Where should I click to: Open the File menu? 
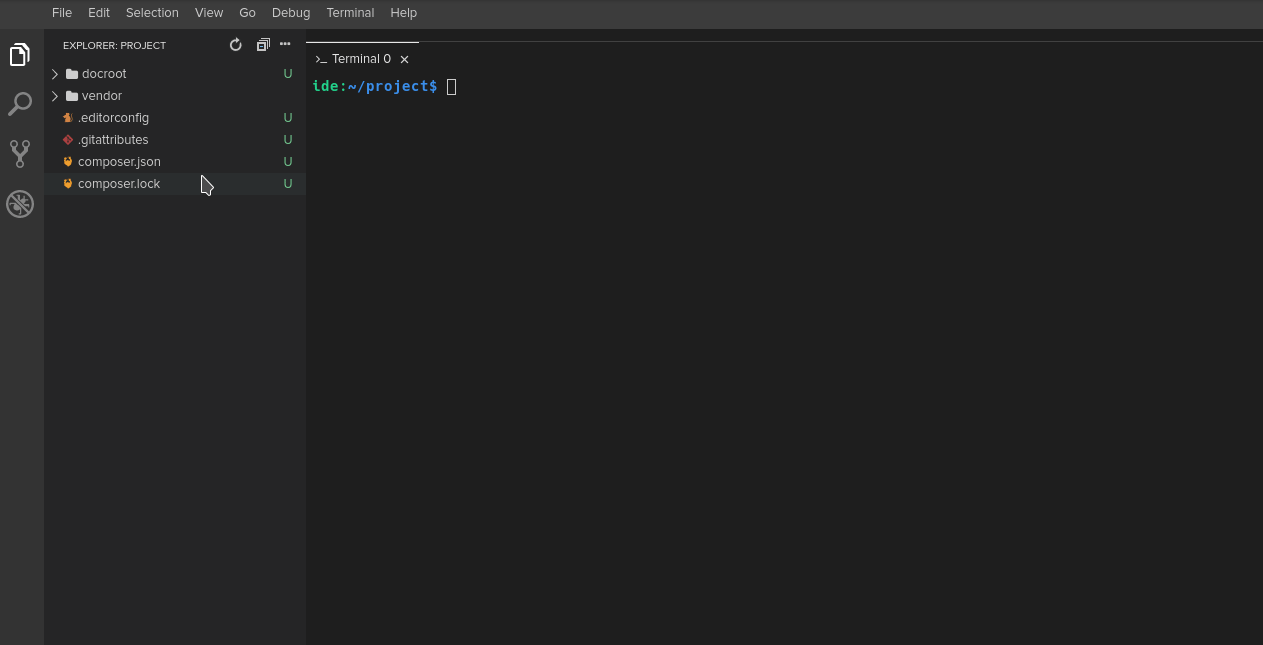(x=62, y=13)
